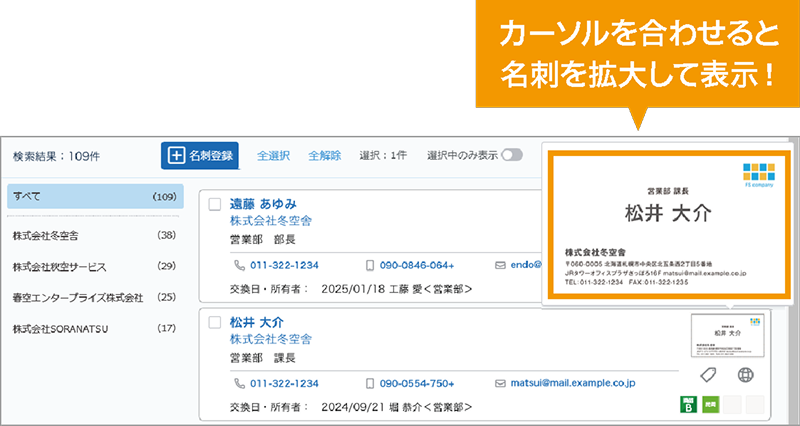This screenshot has width=800, height=426.
Task: Click the phone icon in 遠藤 あゆみ row
Action: (x=239, y=265)
